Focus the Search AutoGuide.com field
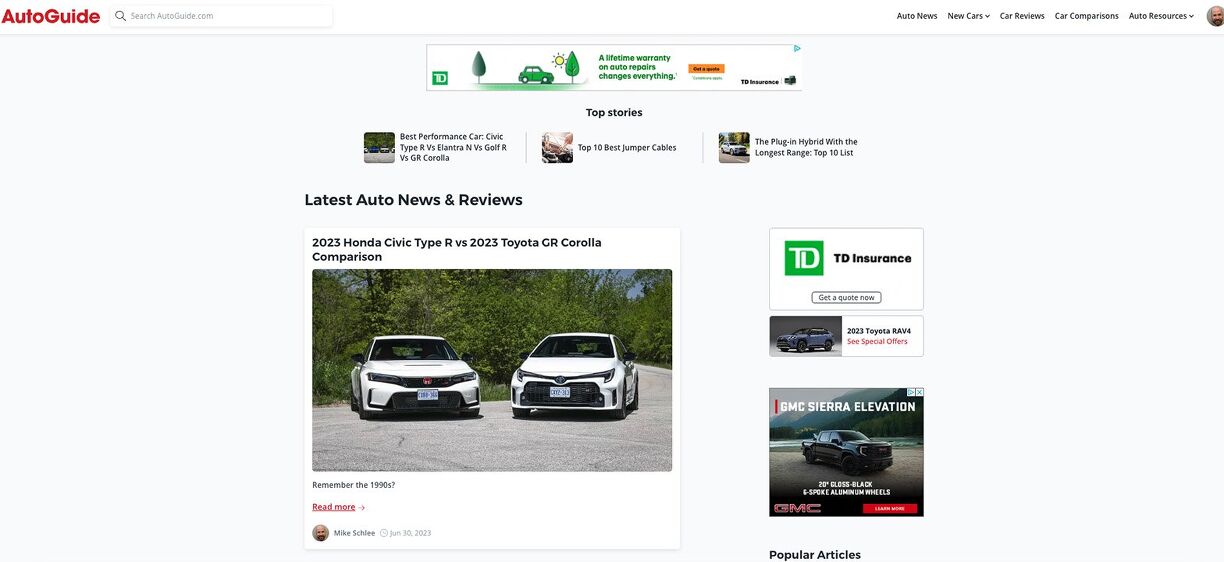 [x=222, y=16]
